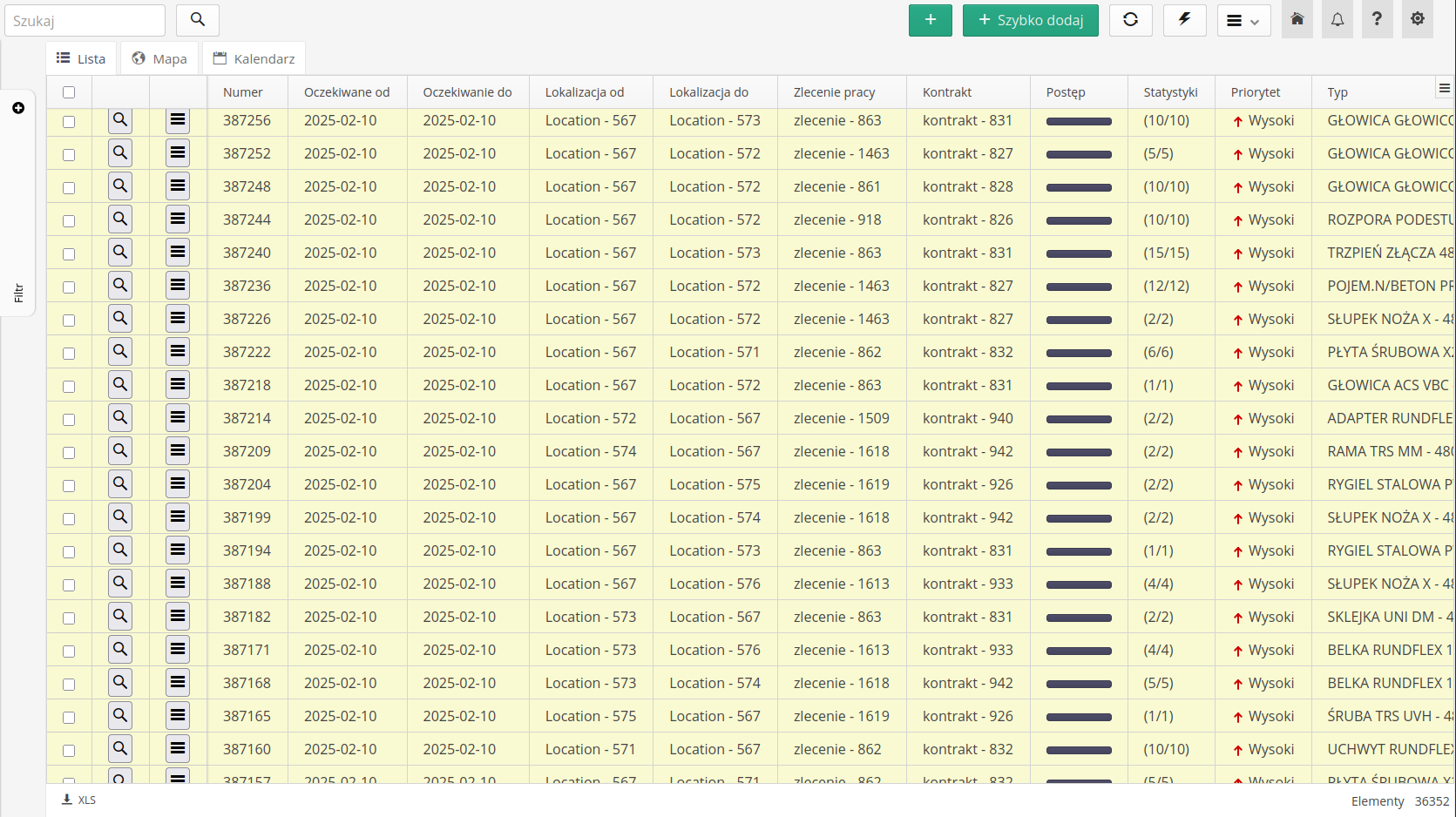Open the home icon button

click(x=1297, y=20)
